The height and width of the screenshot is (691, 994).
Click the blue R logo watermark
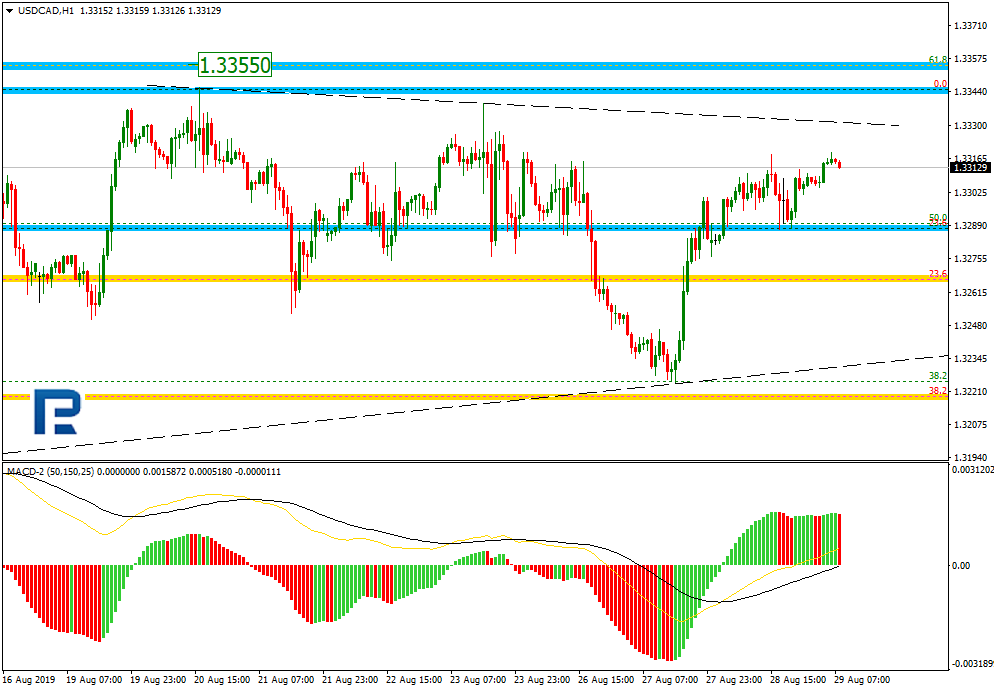58,412
